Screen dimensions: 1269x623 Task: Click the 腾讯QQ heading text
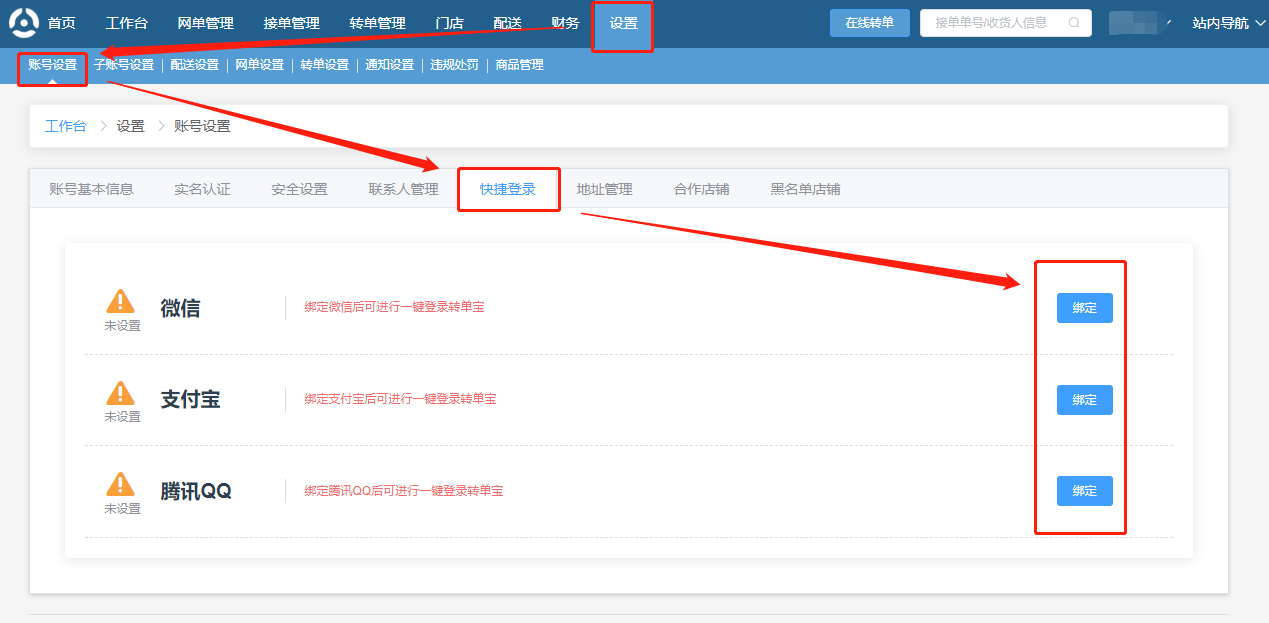196,491
